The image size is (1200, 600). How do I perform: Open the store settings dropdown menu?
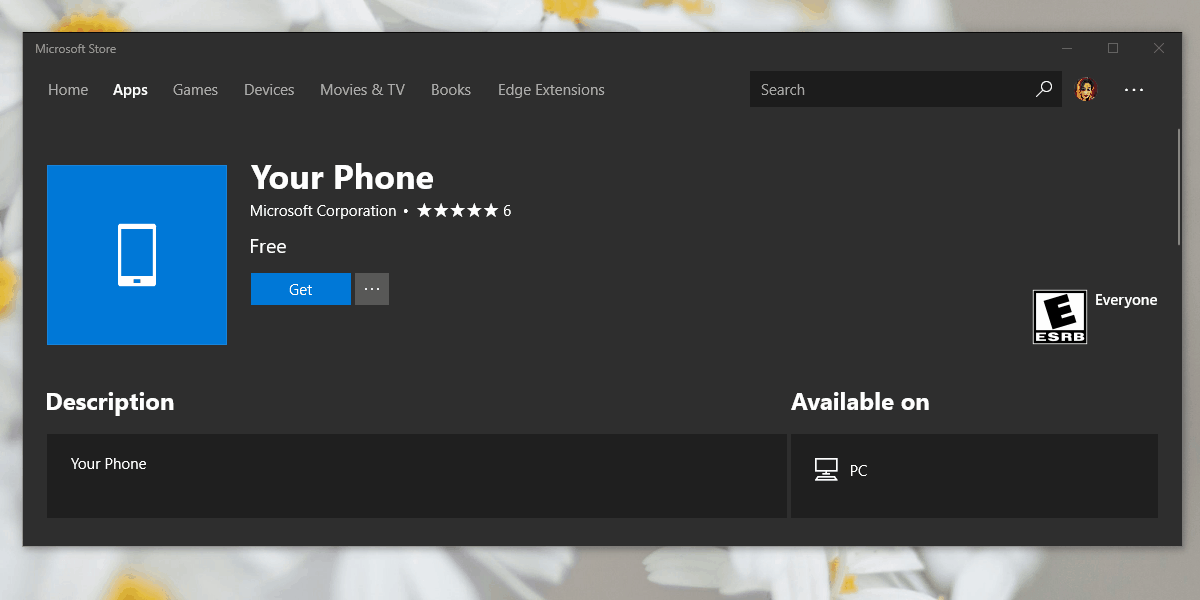(1134, 89)
